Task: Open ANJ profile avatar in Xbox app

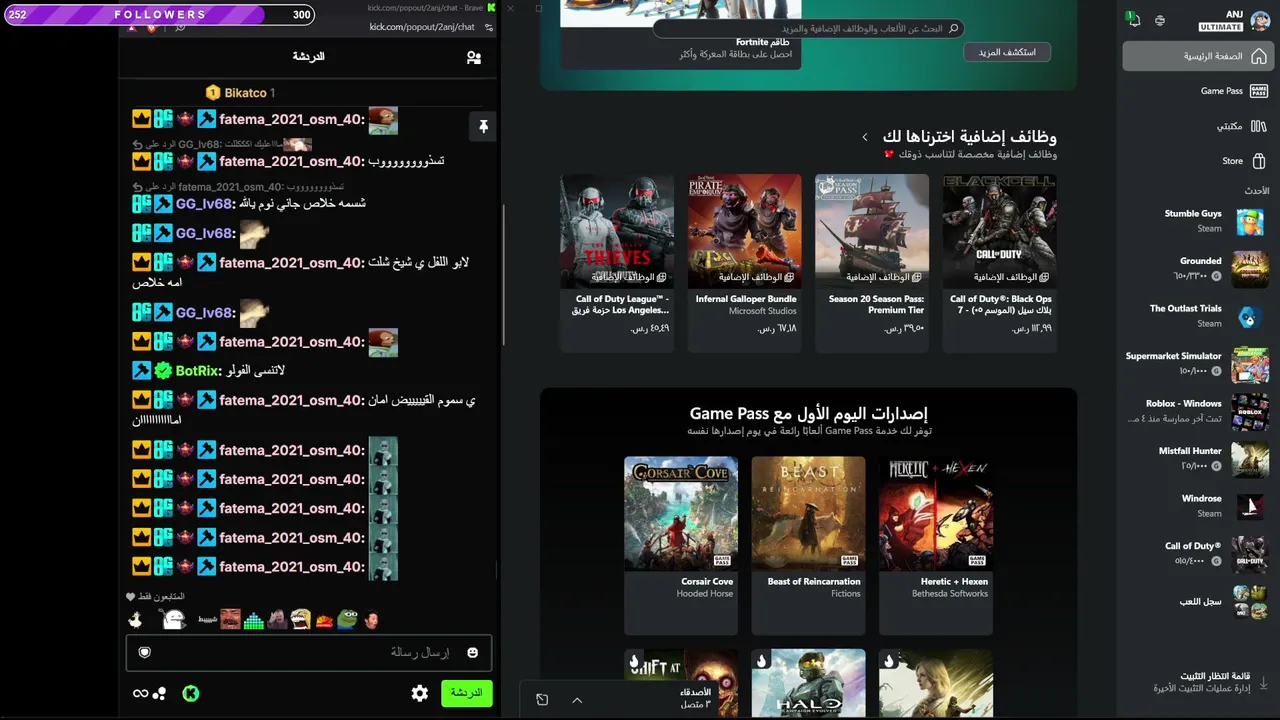Action: (1259, 20)
